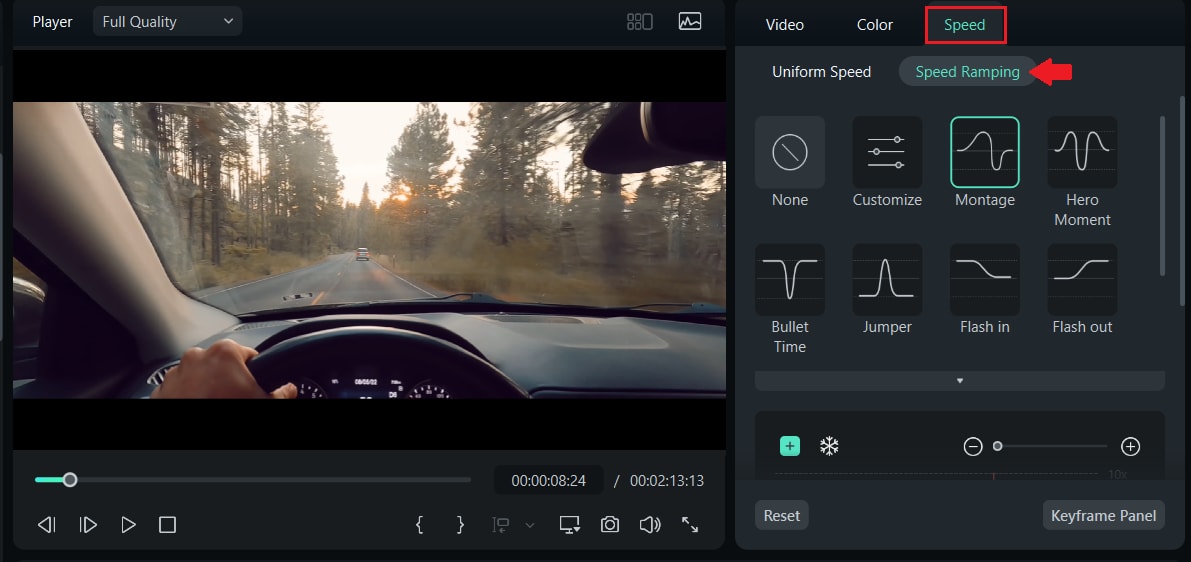Screen dimensions: 1191x562
Task: Choose the None speed preset
Action: (790, 153)
